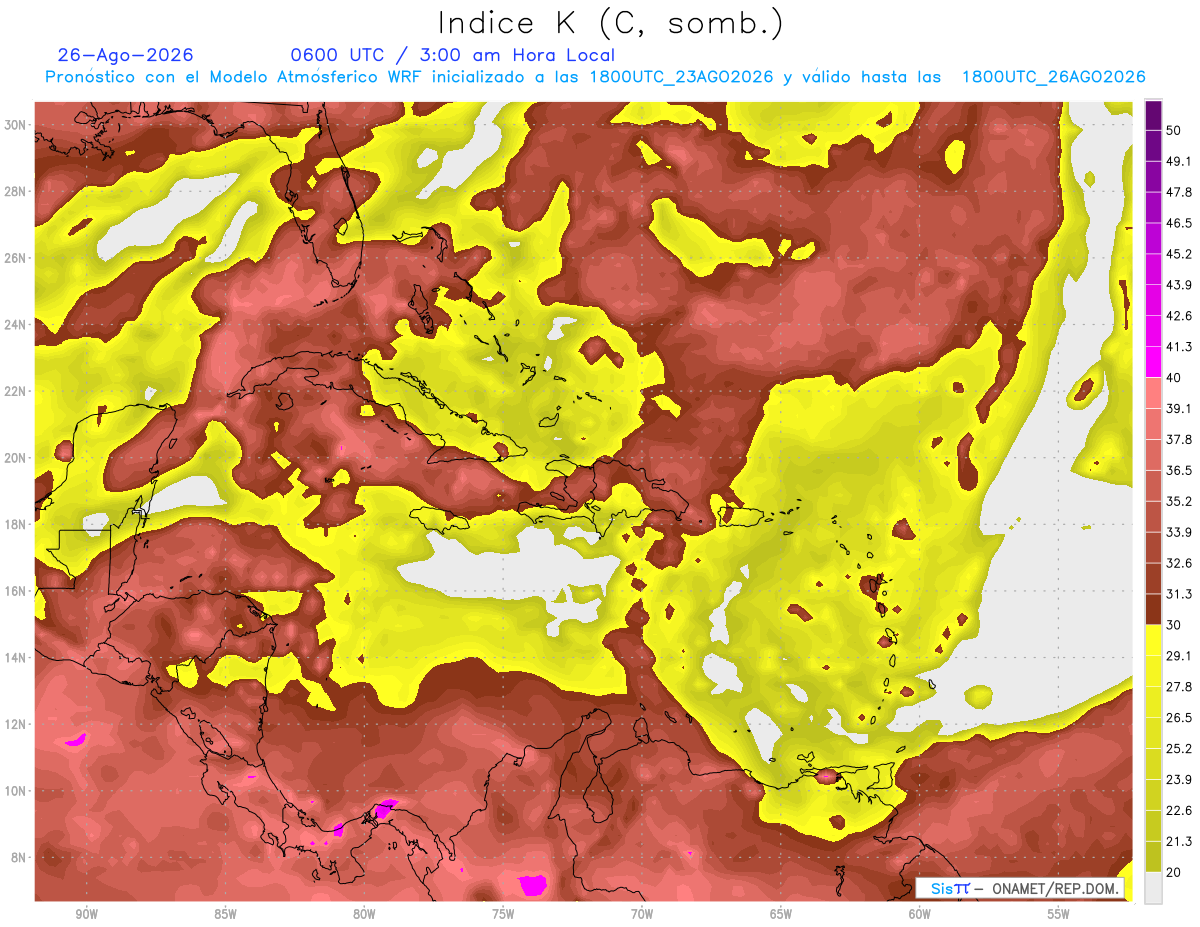Pick the dark brown colorbar swatch between 30 and 31.3
This screenshot has width=1200, height=927.
point(1153,610)
